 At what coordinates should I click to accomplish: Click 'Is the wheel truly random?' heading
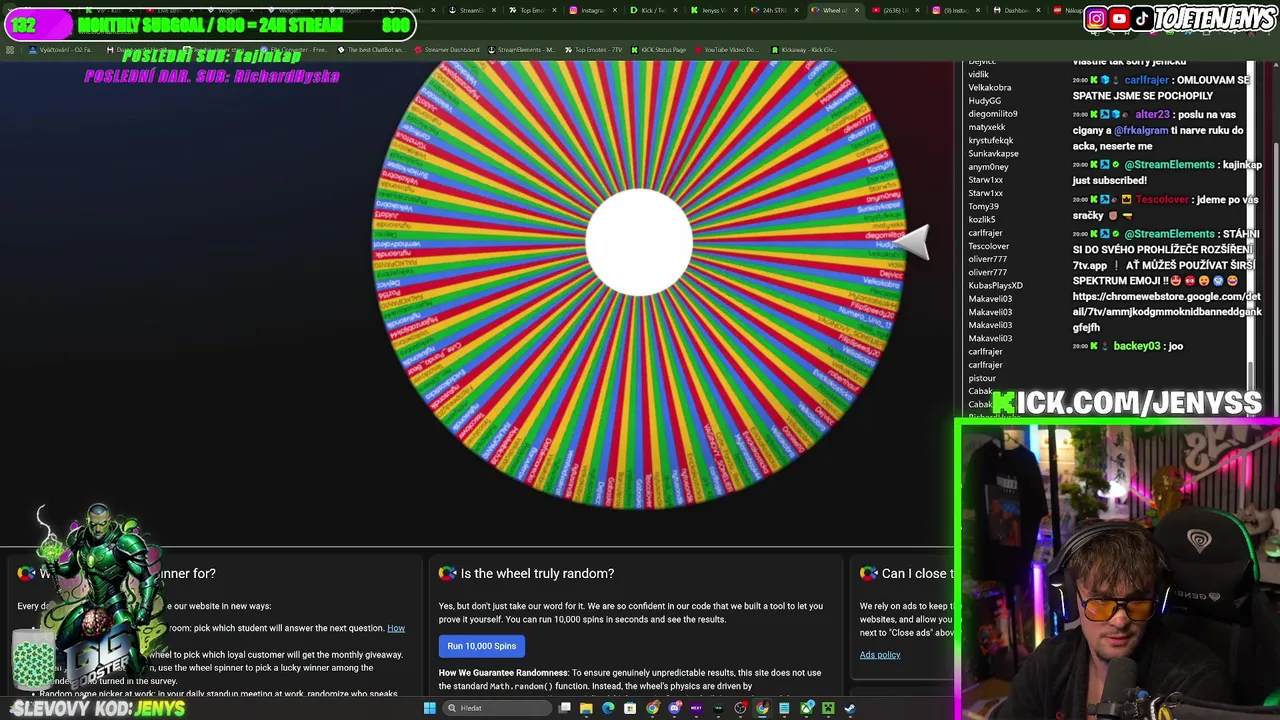(537, 574)
